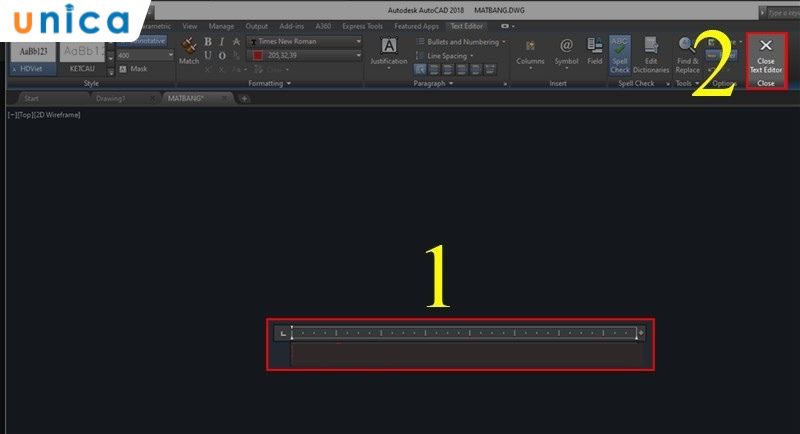
Task: Click the viewport [-] control
Action: pyautogui.click(x=12, y=115)
